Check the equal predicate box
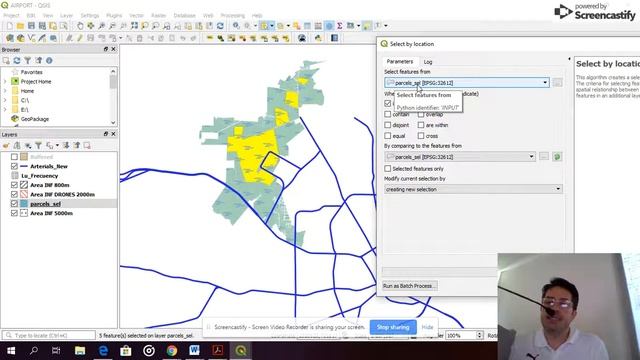Viewport: 640px width, 360px height. pyautogui.click(x=388, y=136)
